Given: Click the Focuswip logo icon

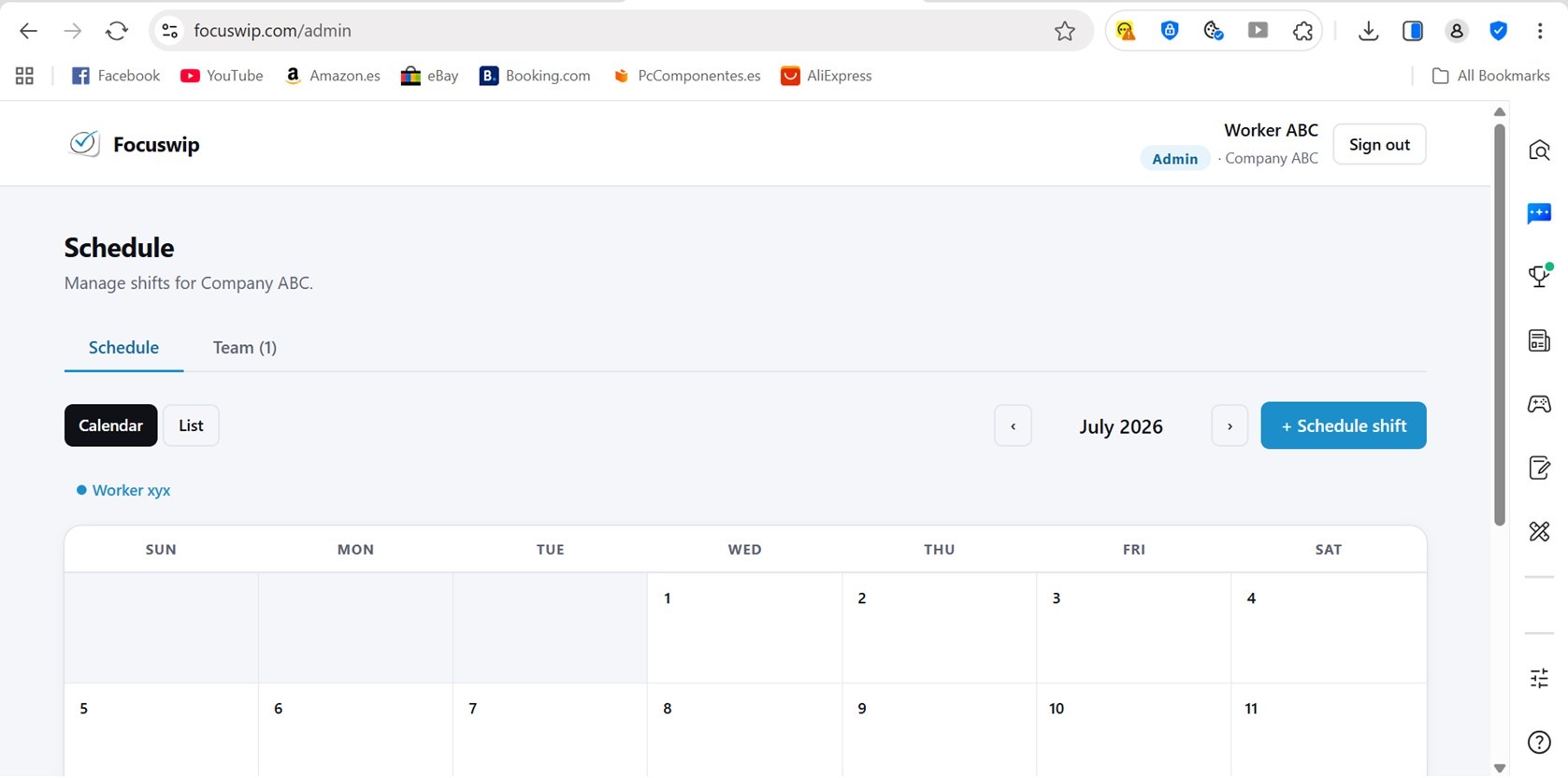Looking at the screenshot, I should [x=84, y=143].
